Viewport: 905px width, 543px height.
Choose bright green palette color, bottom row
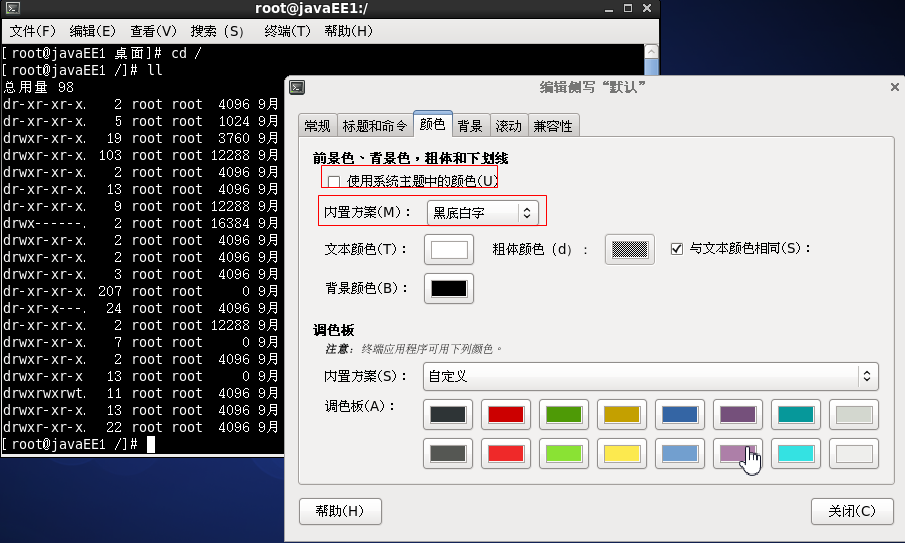pos(564,454)
